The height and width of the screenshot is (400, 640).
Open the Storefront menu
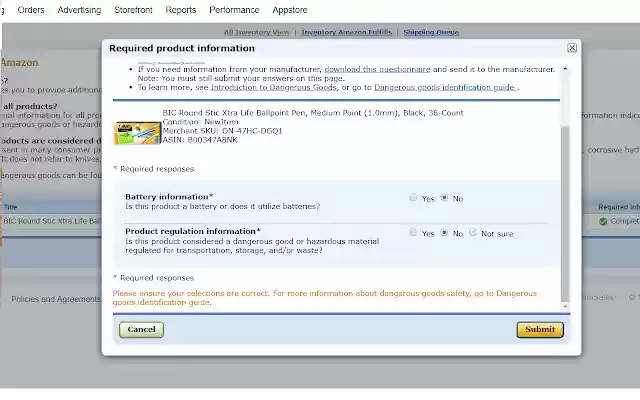point(133,10)
